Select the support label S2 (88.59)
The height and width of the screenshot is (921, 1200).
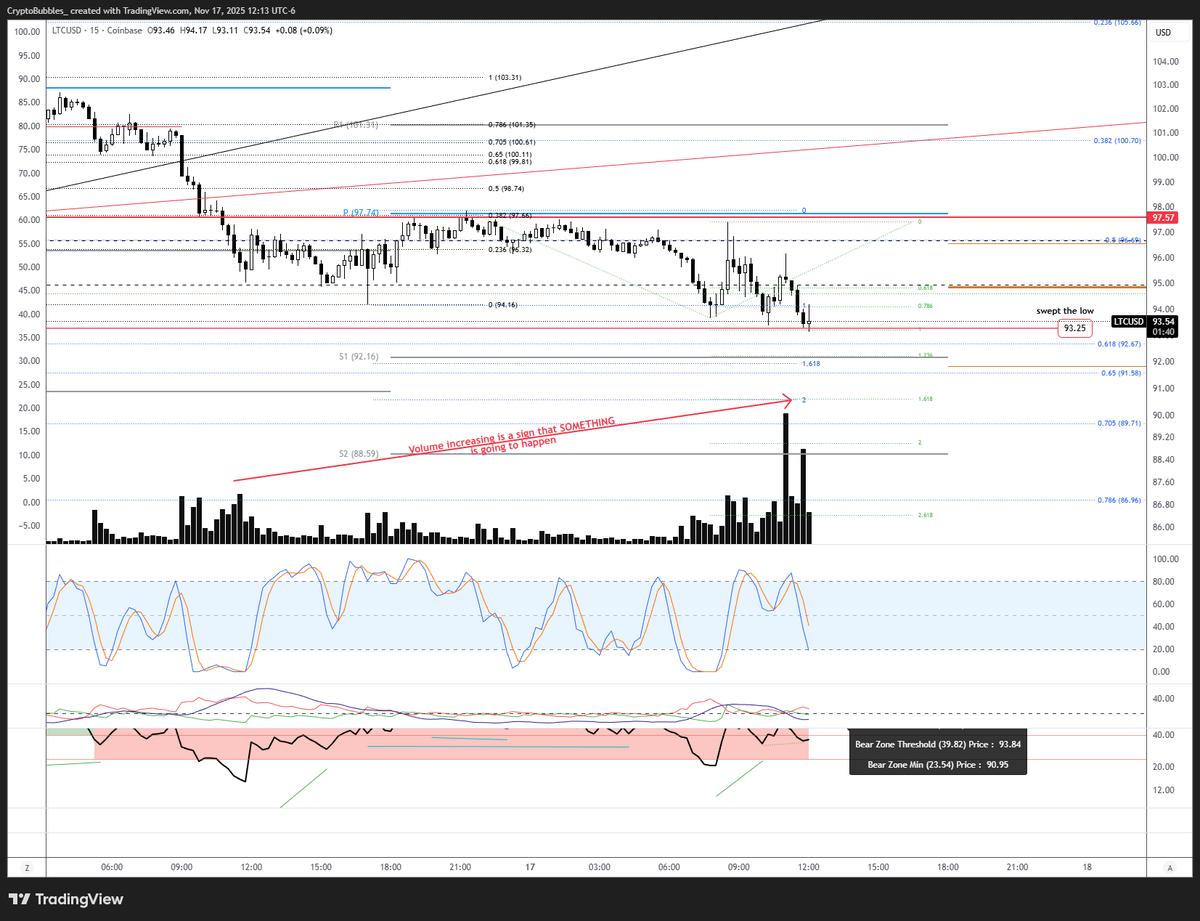point(358,454)
